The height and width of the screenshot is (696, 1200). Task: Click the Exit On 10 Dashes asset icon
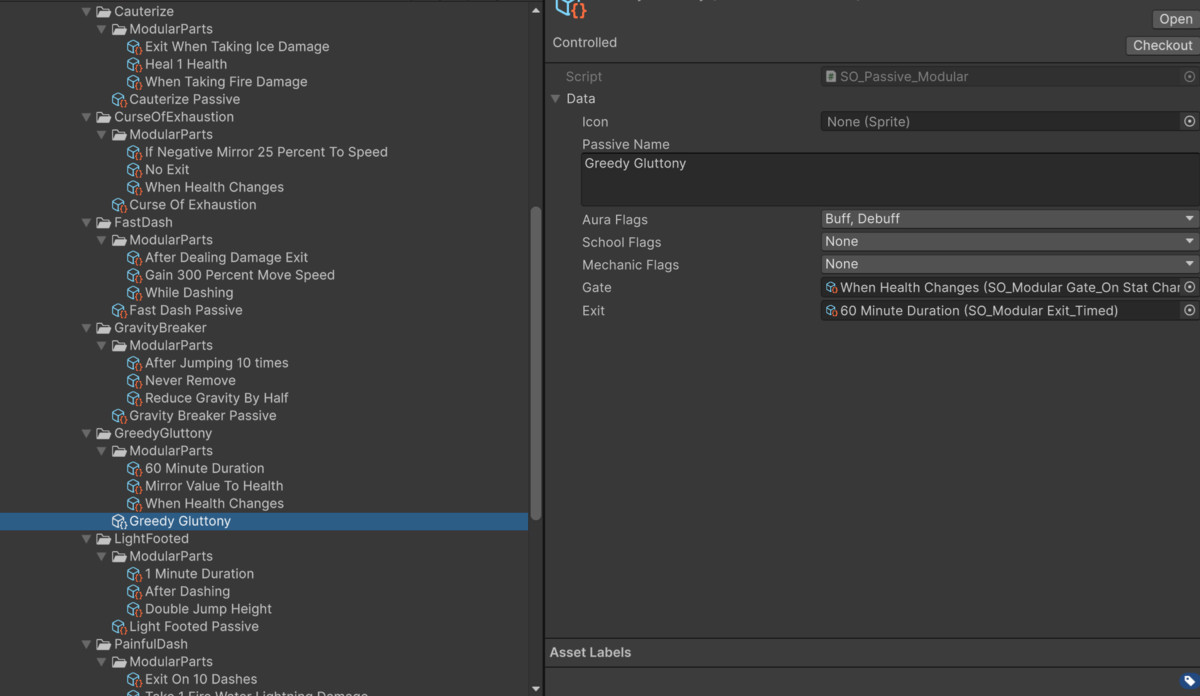point(134,680)
